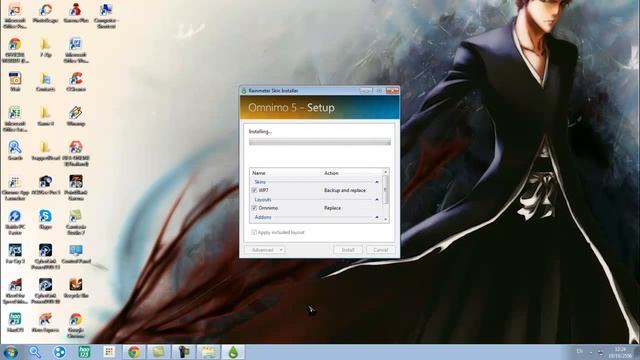This screenshot has width=640, height=360.
Task: Click the list scroll-down arrow
Action: 386,220
